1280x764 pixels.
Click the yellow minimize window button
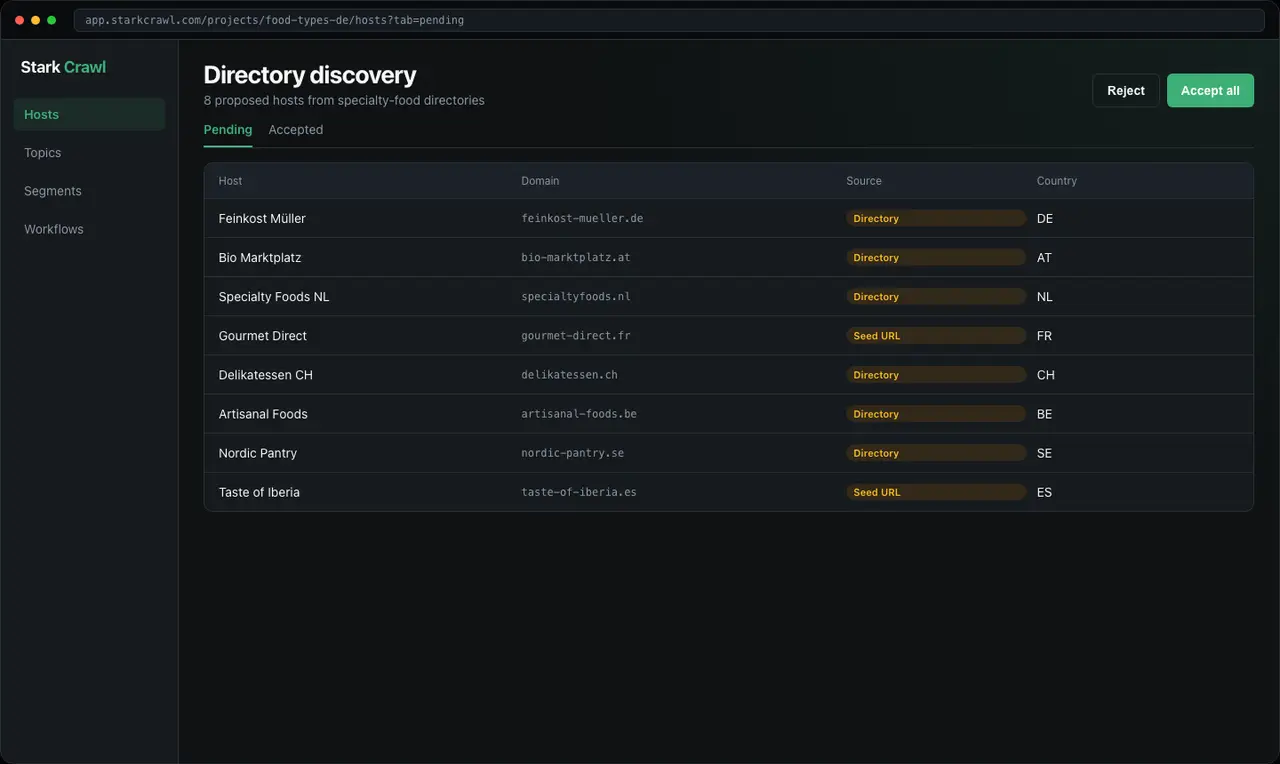pyautogui.click(x=35, y=20)
